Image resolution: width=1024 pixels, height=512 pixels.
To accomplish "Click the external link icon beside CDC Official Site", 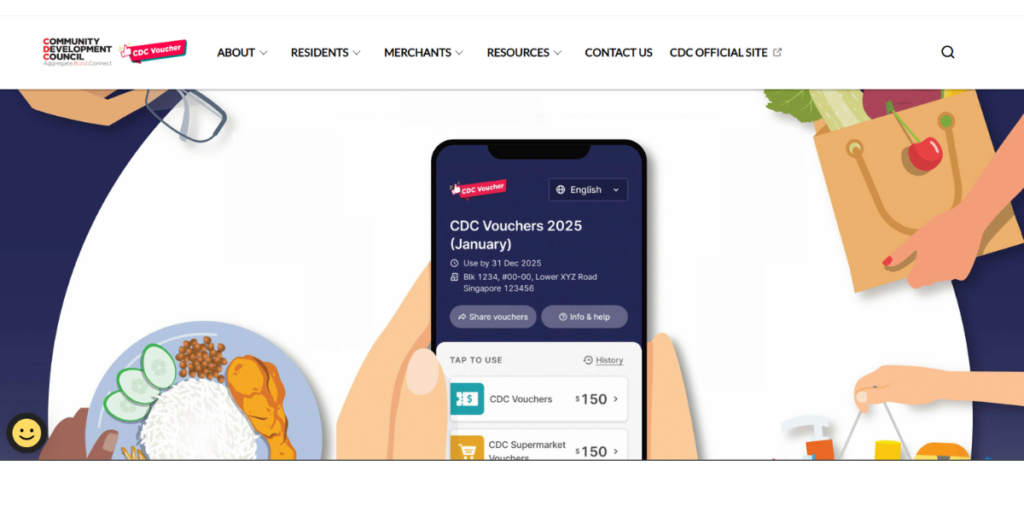I will [x=777, y=52].
